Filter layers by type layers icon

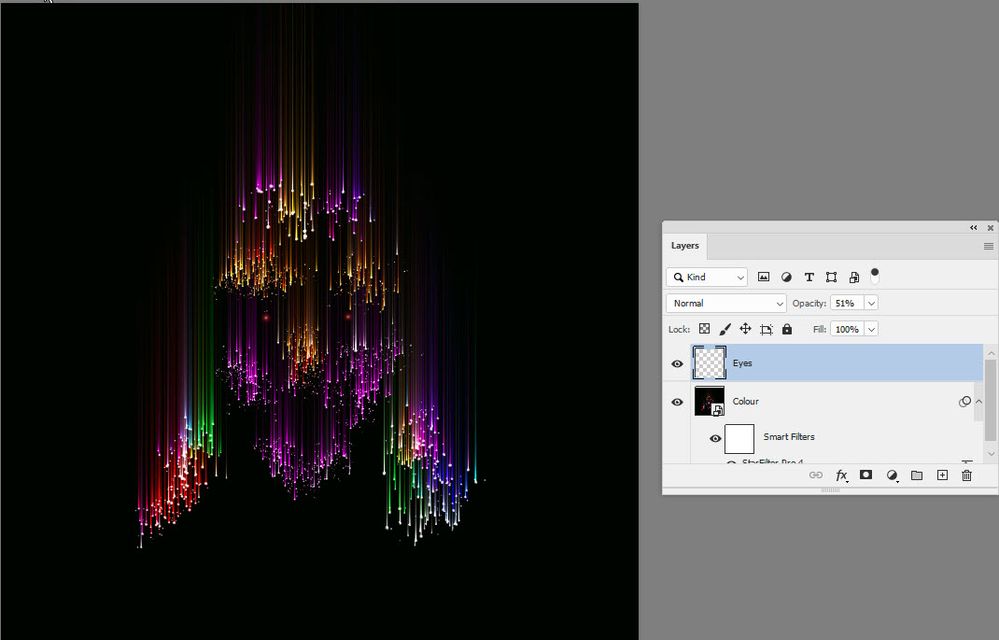[809, 277]
